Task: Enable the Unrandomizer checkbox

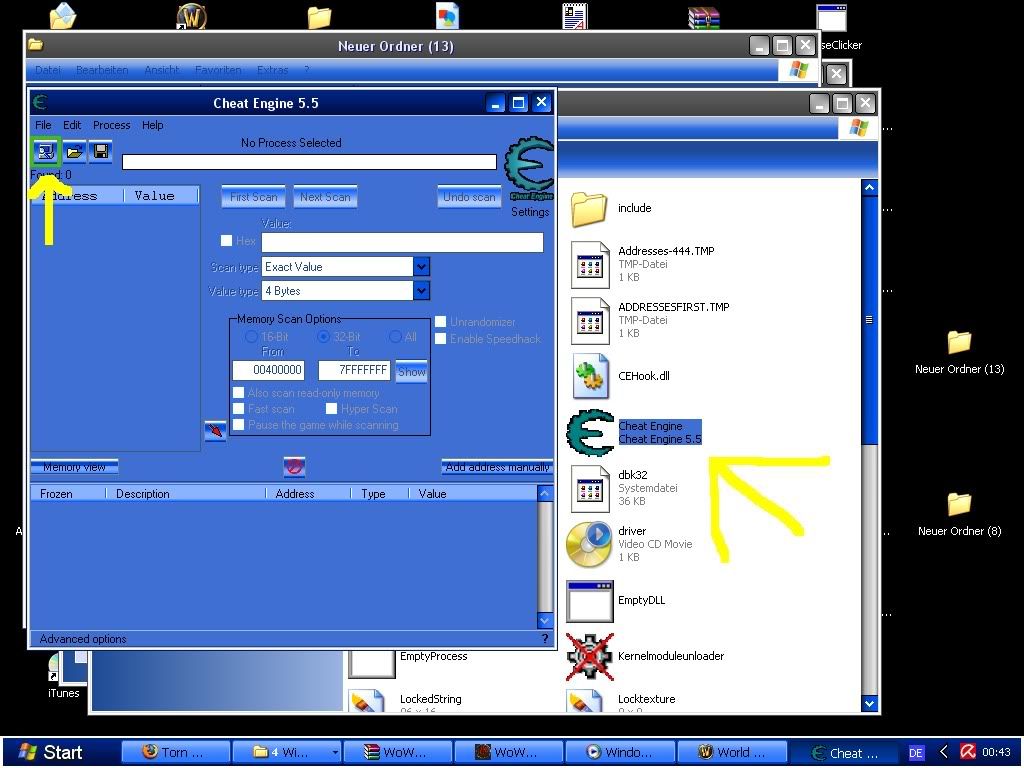Action: point(441,321)
